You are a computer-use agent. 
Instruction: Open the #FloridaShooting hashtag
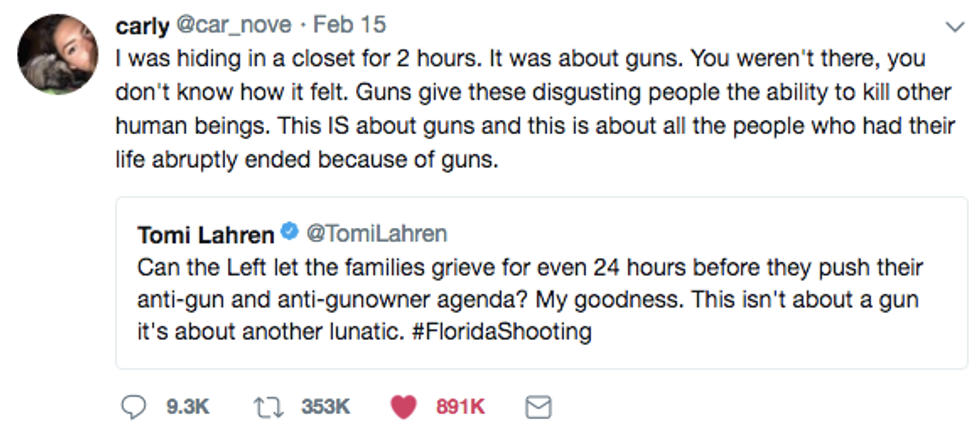pos(501,332)
